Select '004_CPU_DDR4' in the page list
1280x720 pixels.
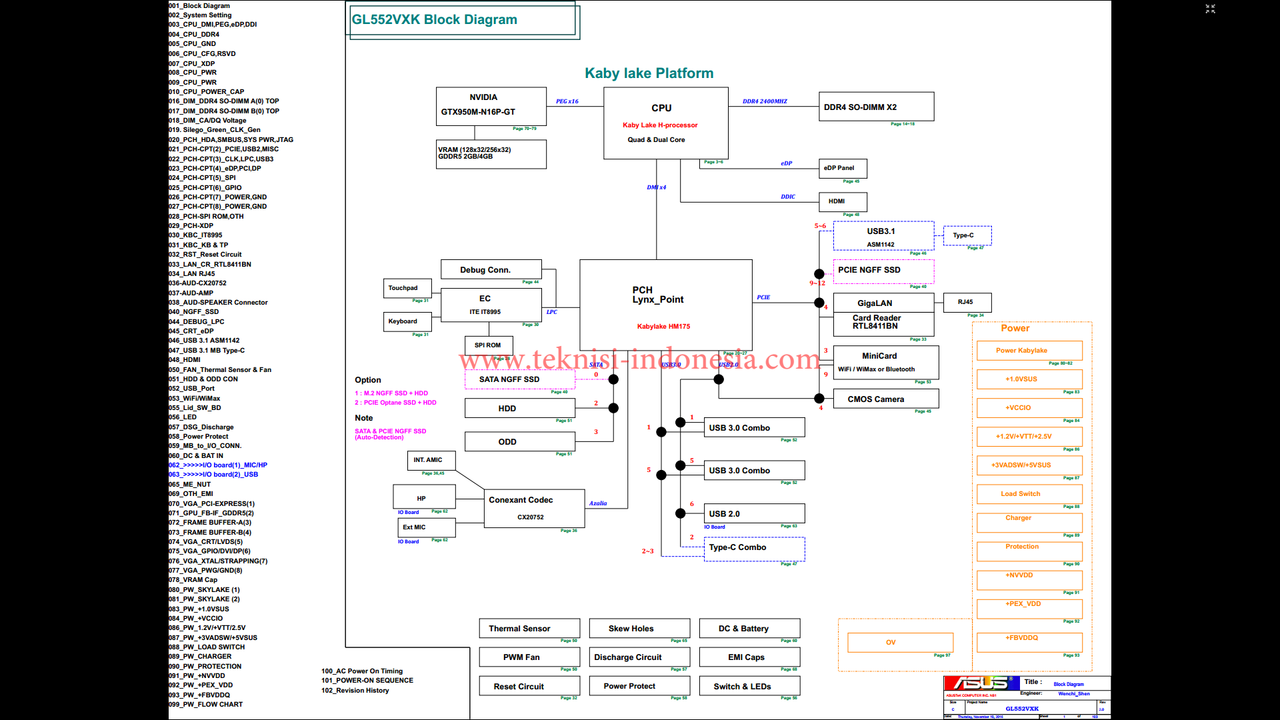point(194,34)
